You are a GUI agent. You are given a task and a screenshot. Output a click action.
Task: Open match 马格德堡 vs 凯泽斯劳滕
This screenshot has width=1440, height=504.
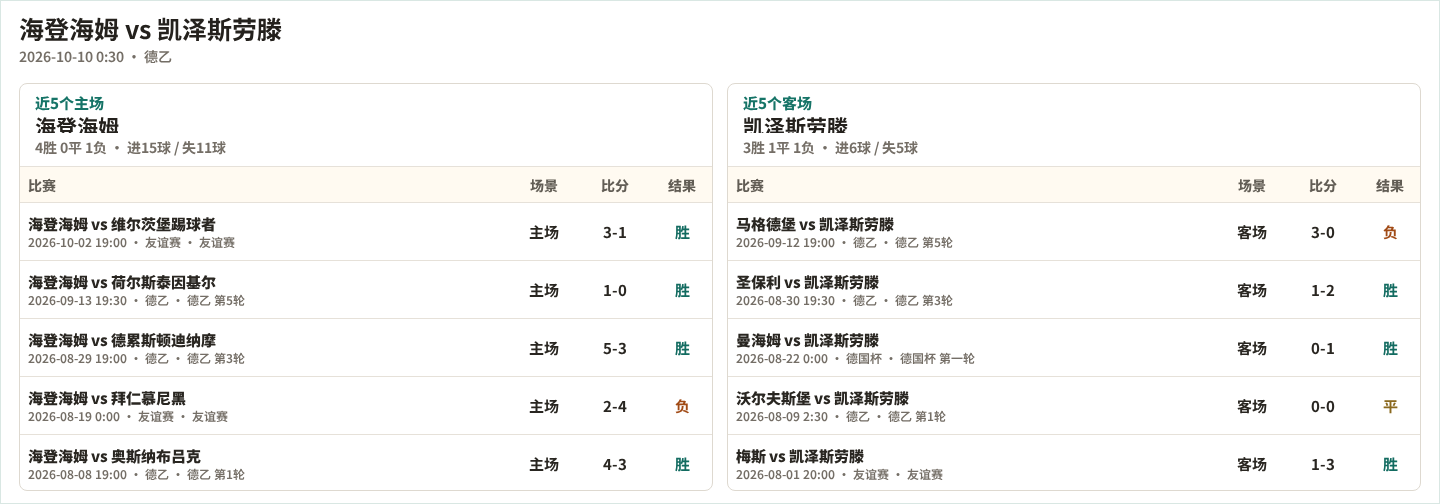[x=815, y=224]
